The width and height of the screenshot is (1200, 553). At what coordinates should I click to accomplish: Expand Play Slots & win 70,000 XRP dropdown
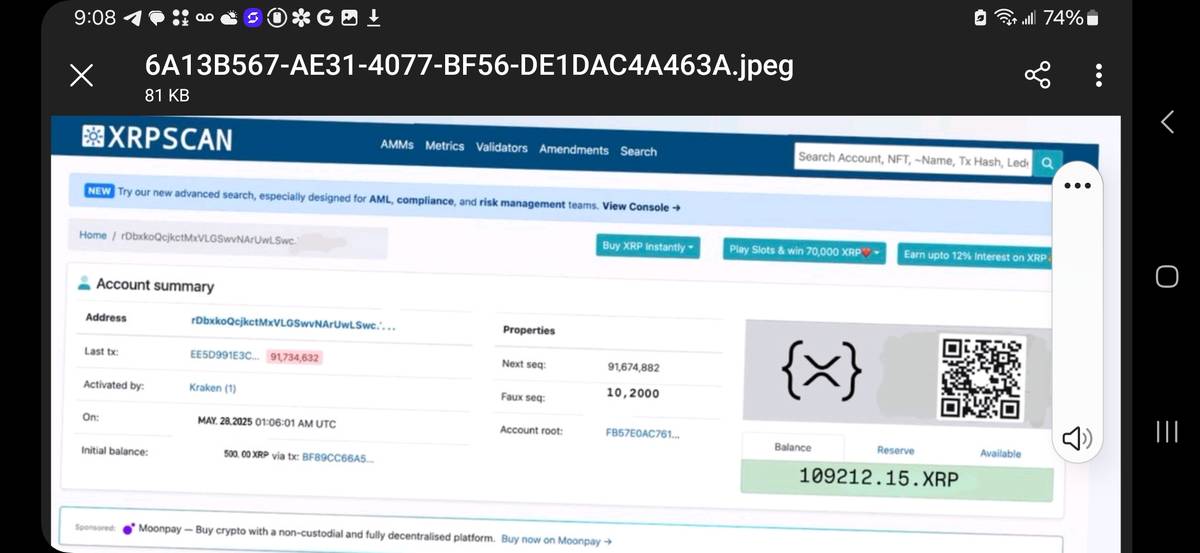click(804, 251)
